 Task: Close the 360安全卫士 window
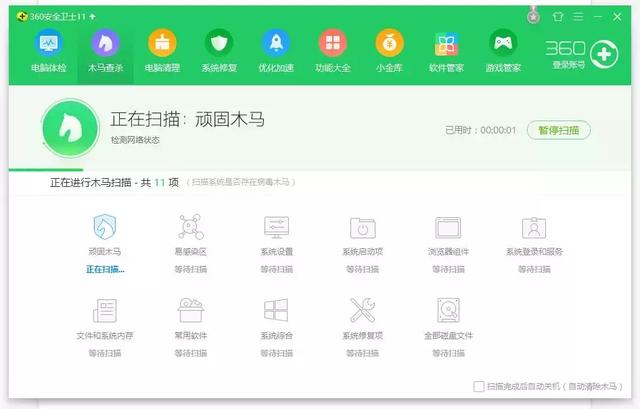click(617, 16)
